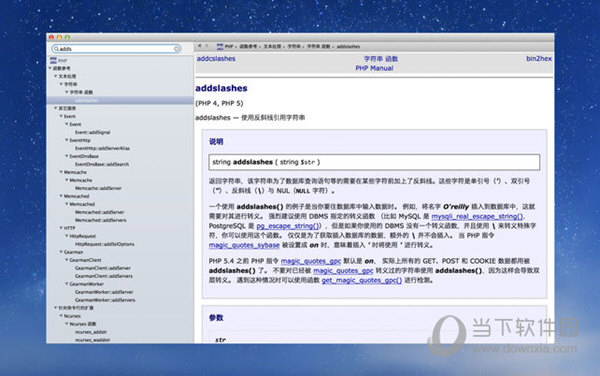
Task: Collapse the HttpRequest tree node
Action: 67,236
